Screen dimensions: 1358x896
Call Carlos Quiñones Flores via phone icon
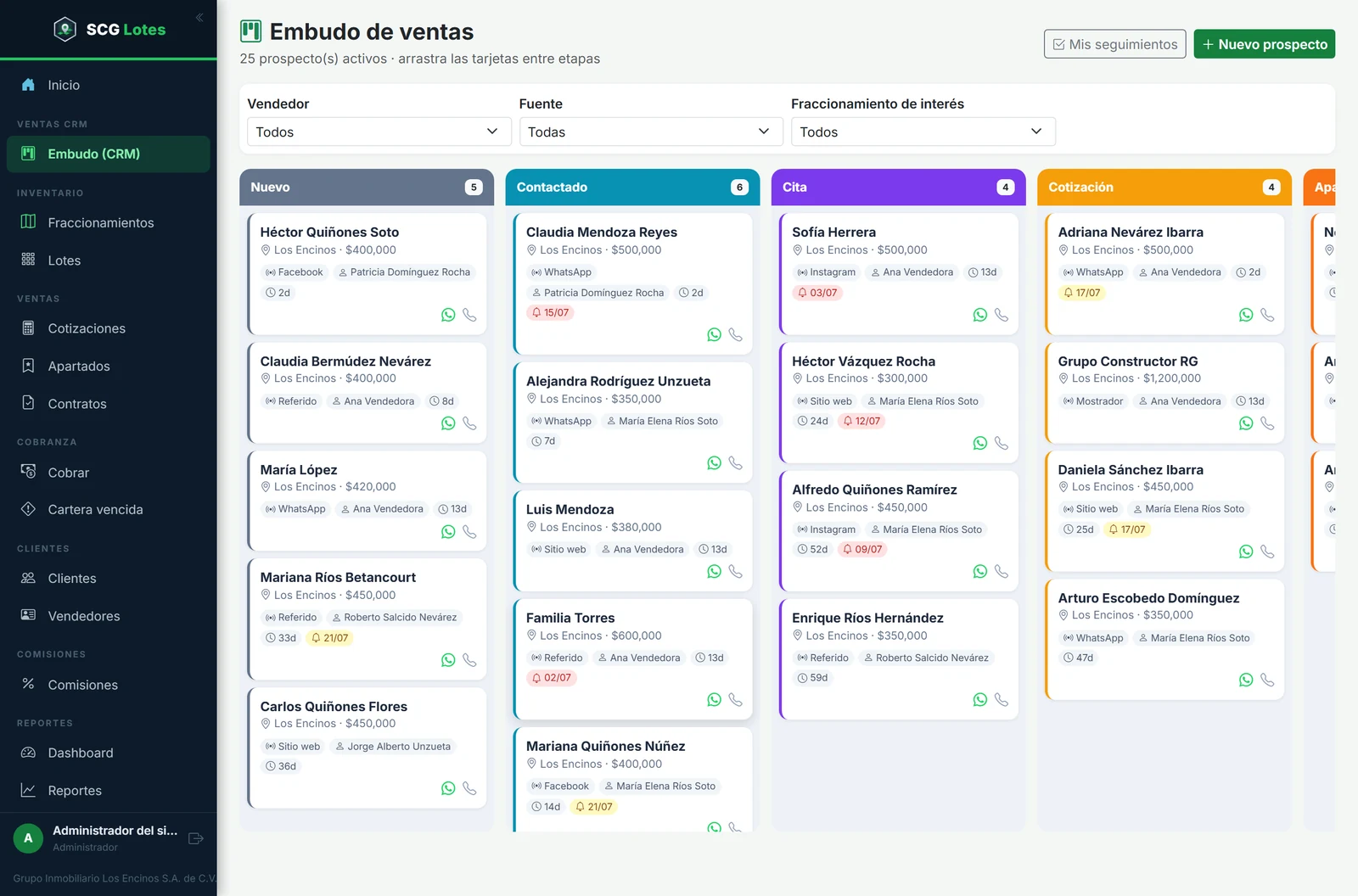469,788
